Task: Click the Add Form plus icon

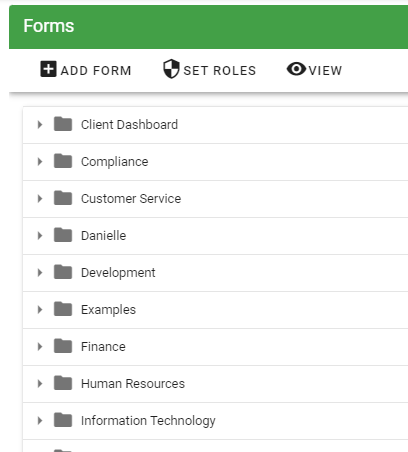Action: pos(48,69)
